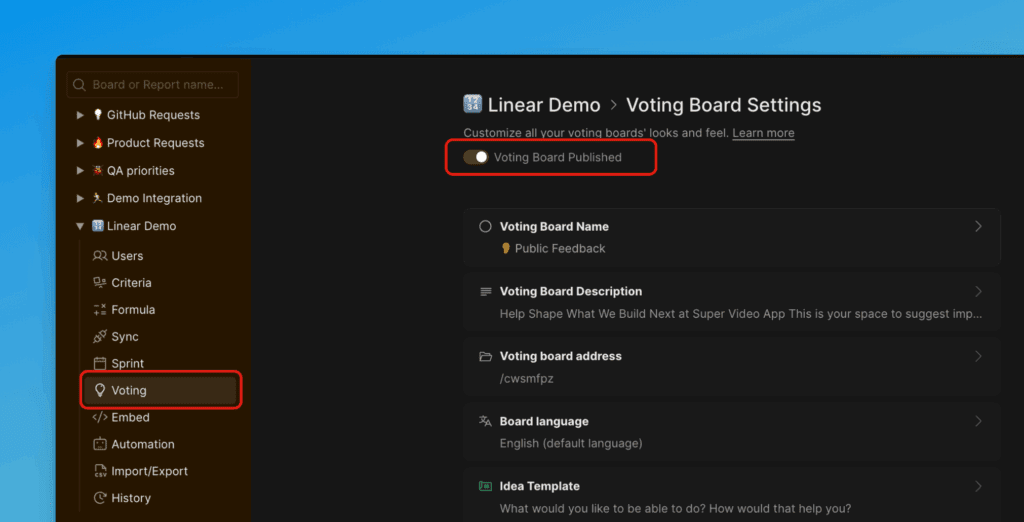Expand the GitHub Requests board
Image resolution: width=1024 pixels, height=522 pixels.
pyautogui.click(x=80, y=115)
